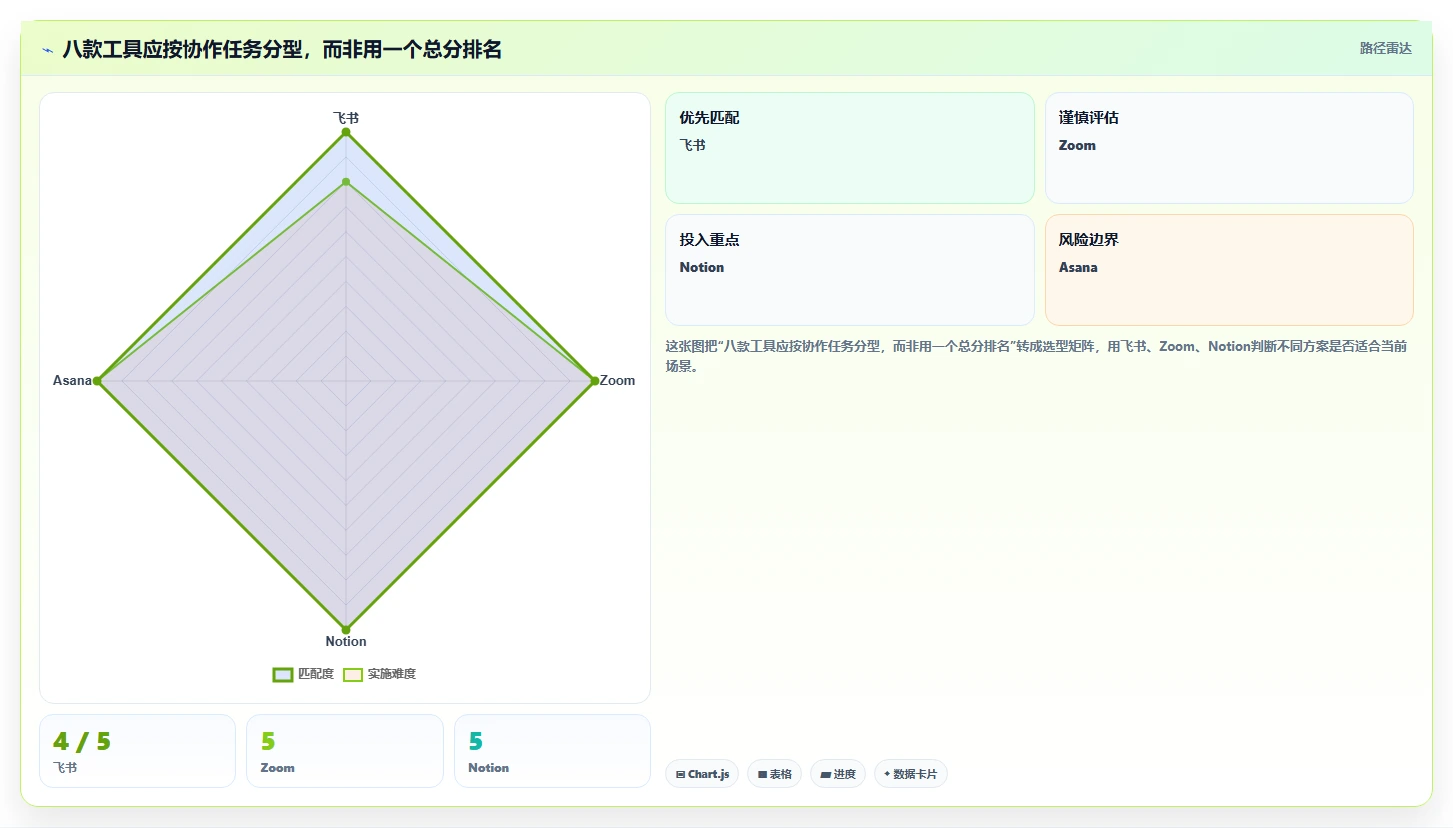Toggle the 实施难度 legend item
Screen dimensions: 1453x828
click(x=379, y=674)
